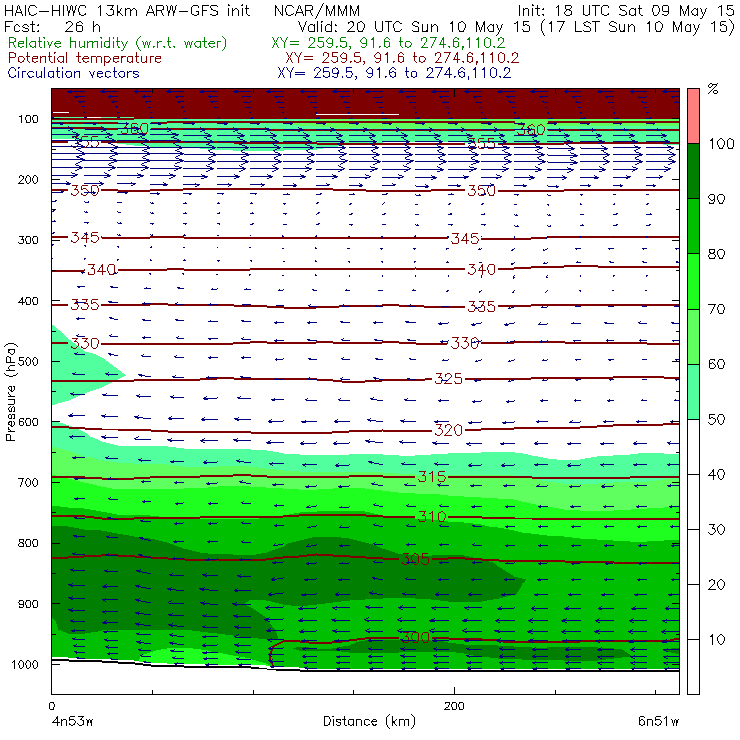Image resolution: width=740 pixels, height=740 pixels.
Task: Click the '320' potential temperature contour label
Action: click(x=448, y=430)
